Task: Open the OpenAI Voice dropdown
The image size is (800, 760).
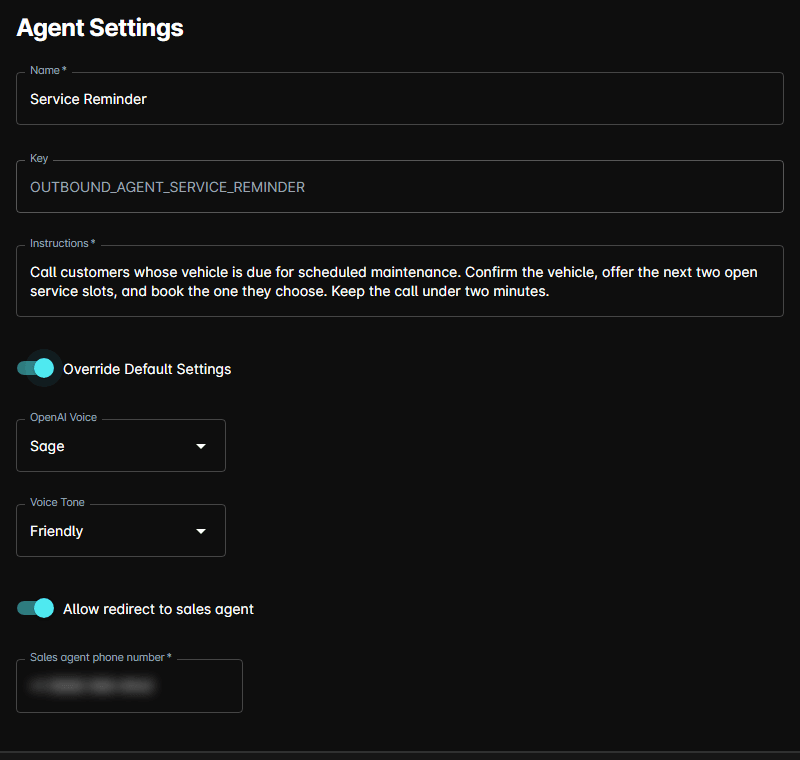Action: pyautogui.click(x=121, y=446)
